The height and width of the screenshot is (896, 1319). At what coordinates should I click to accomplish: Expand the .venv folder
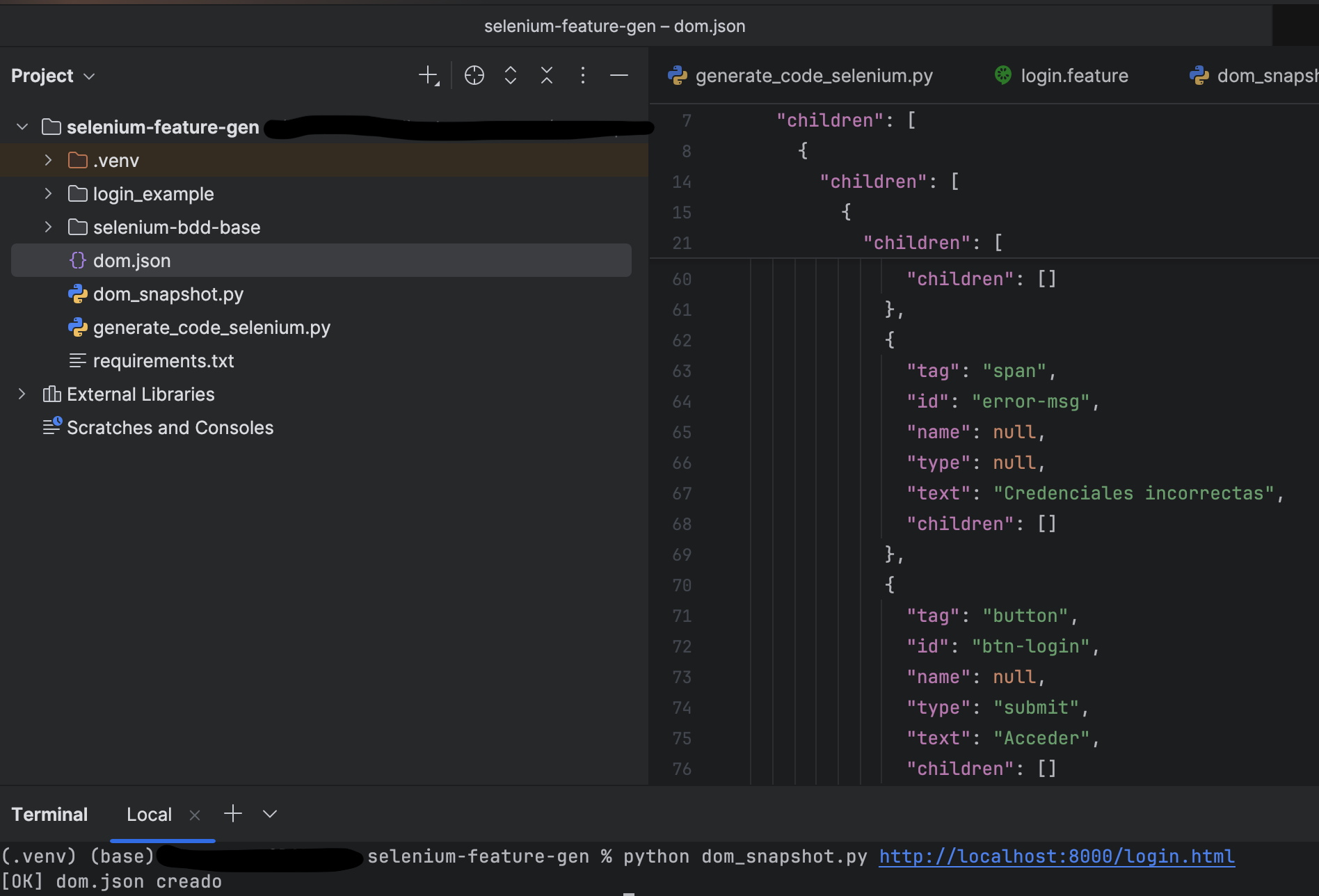48,161
